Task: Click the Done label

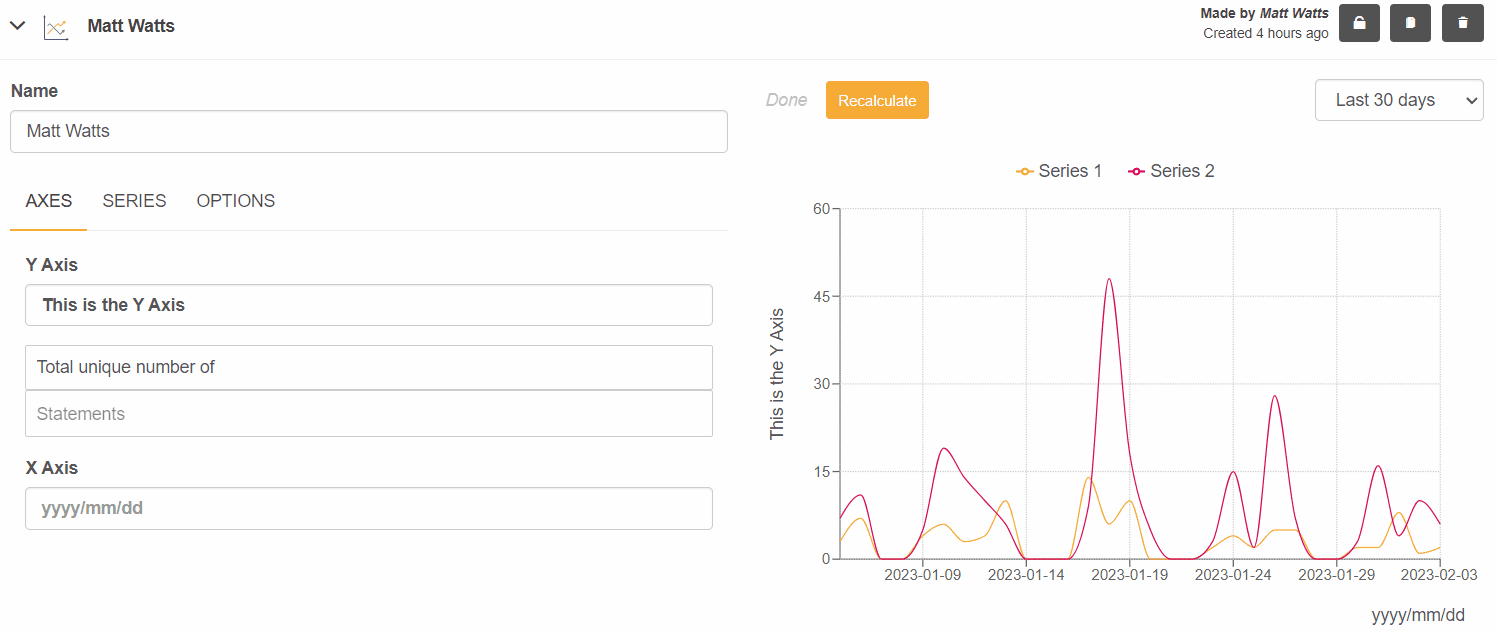Action: click(786, 100)
